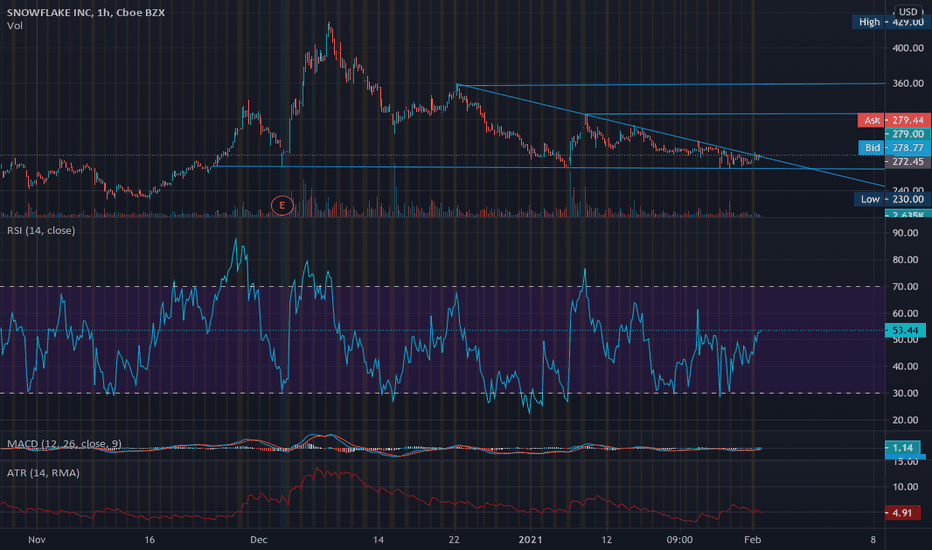The image size is (932, 550).
Task: Click the 272.45 gray price tag
Action: 908,162
